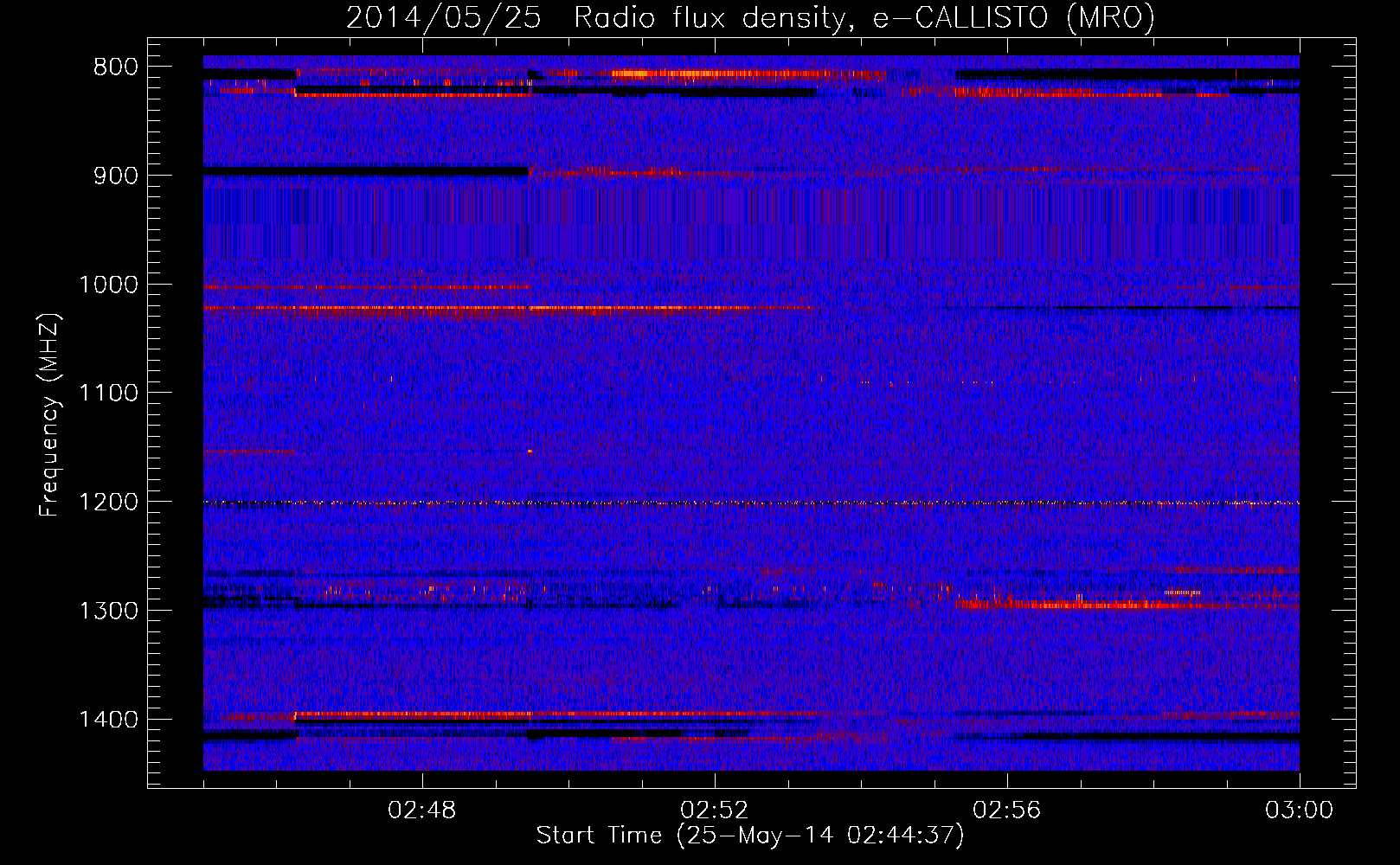Viewport: 1400px width, 865px height.
Task: Click the 02:48 time tick label
Action: (422, 811)
